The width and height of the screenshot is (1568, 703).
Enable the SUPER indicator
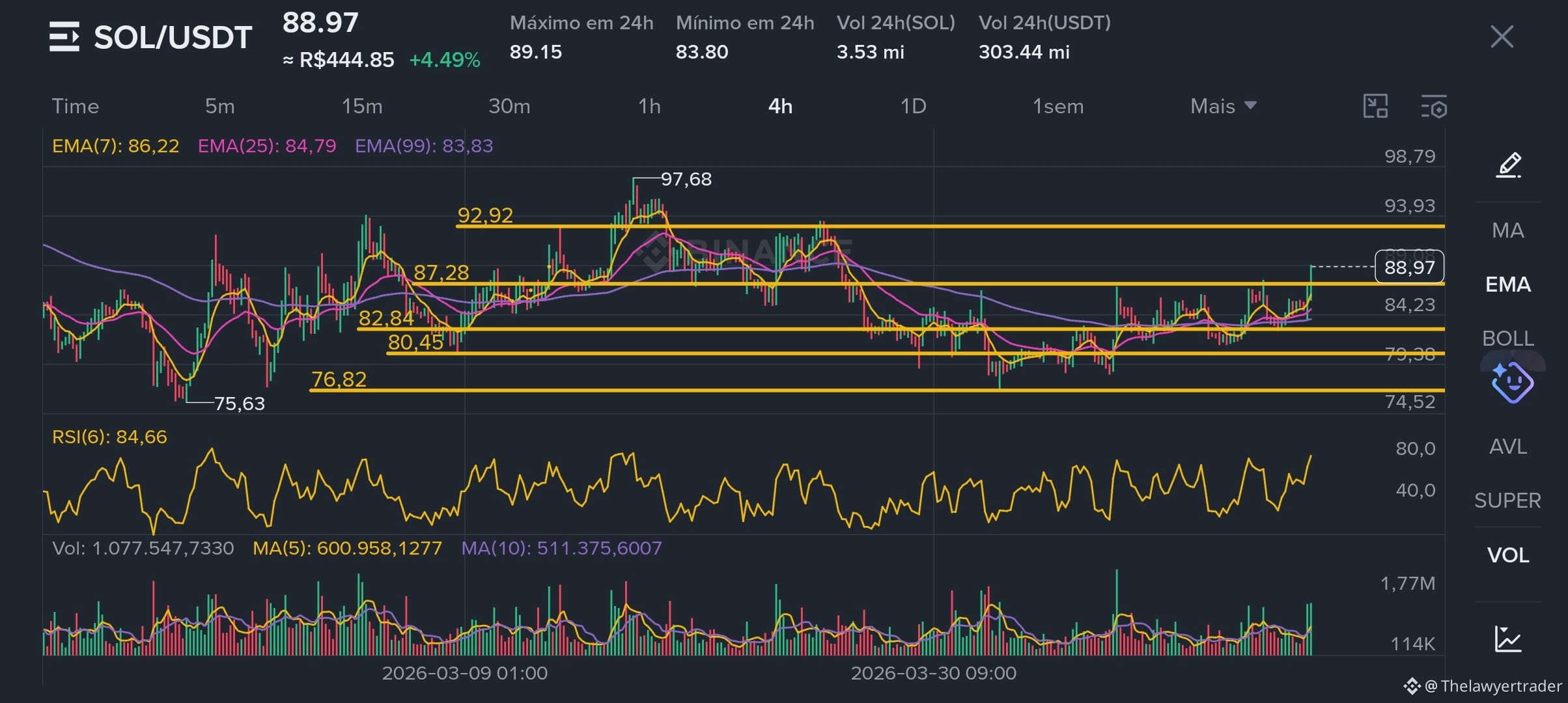[1508, 501]
